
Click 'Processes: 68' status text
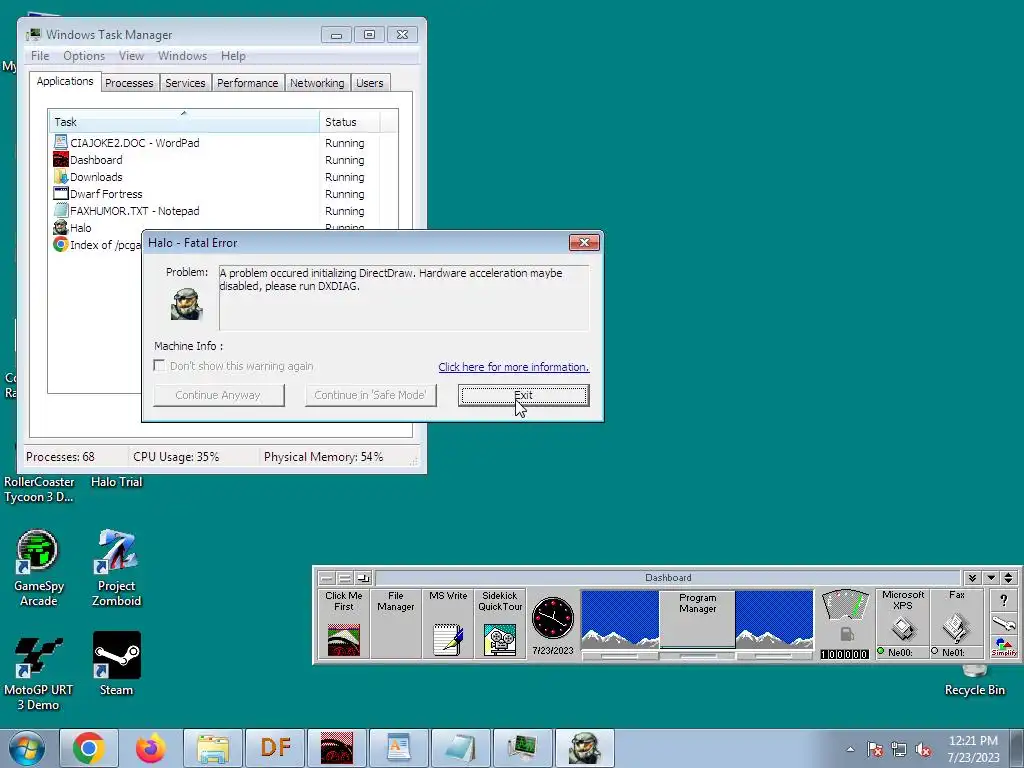coord(60,457)
